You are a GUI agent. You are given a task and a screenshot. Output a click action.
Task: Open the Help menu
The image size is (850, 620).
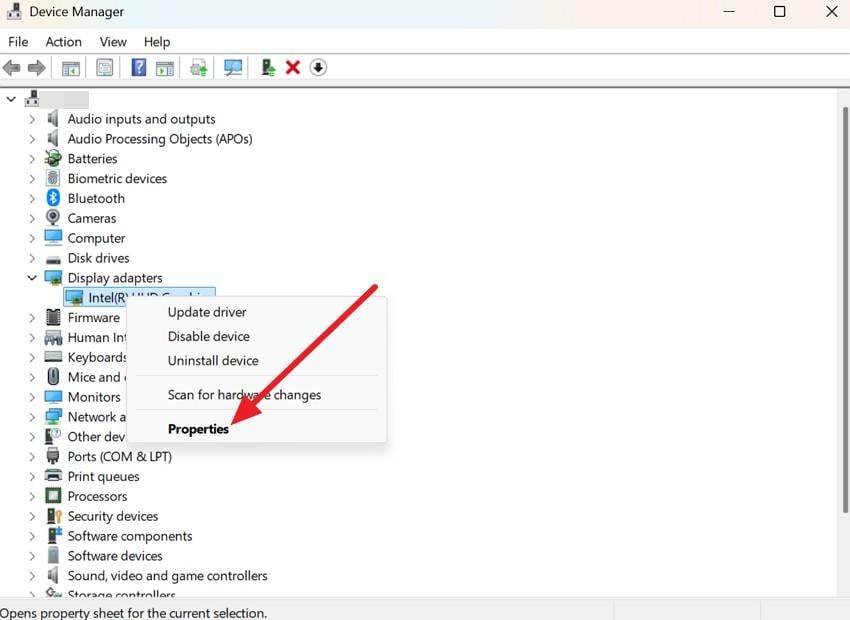[x=157, y=42]
